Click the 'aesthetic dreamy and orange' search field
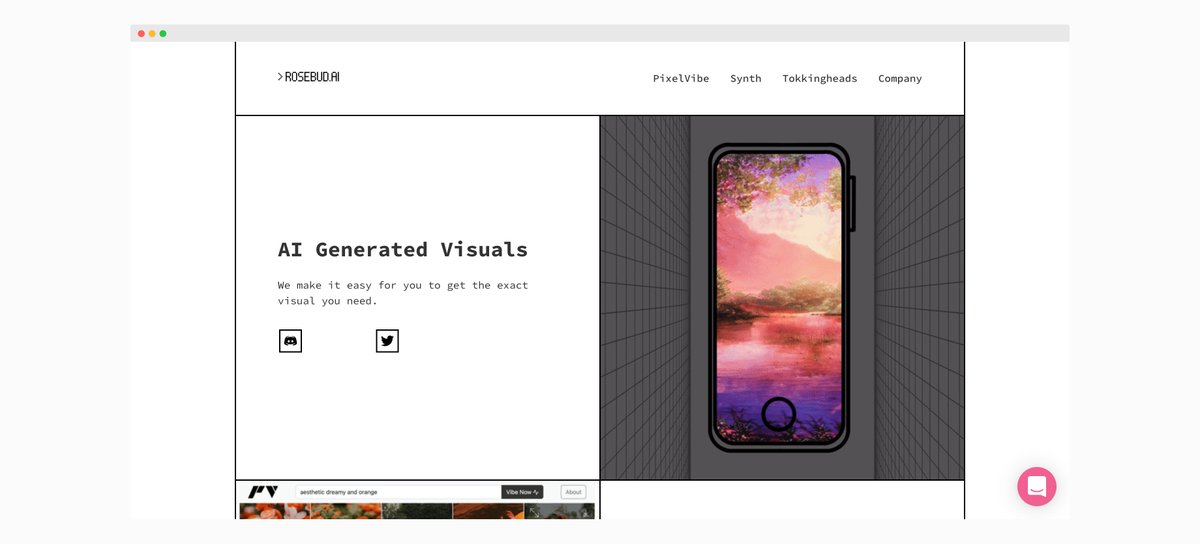1200x544 pixels. [x=398, y=492]
